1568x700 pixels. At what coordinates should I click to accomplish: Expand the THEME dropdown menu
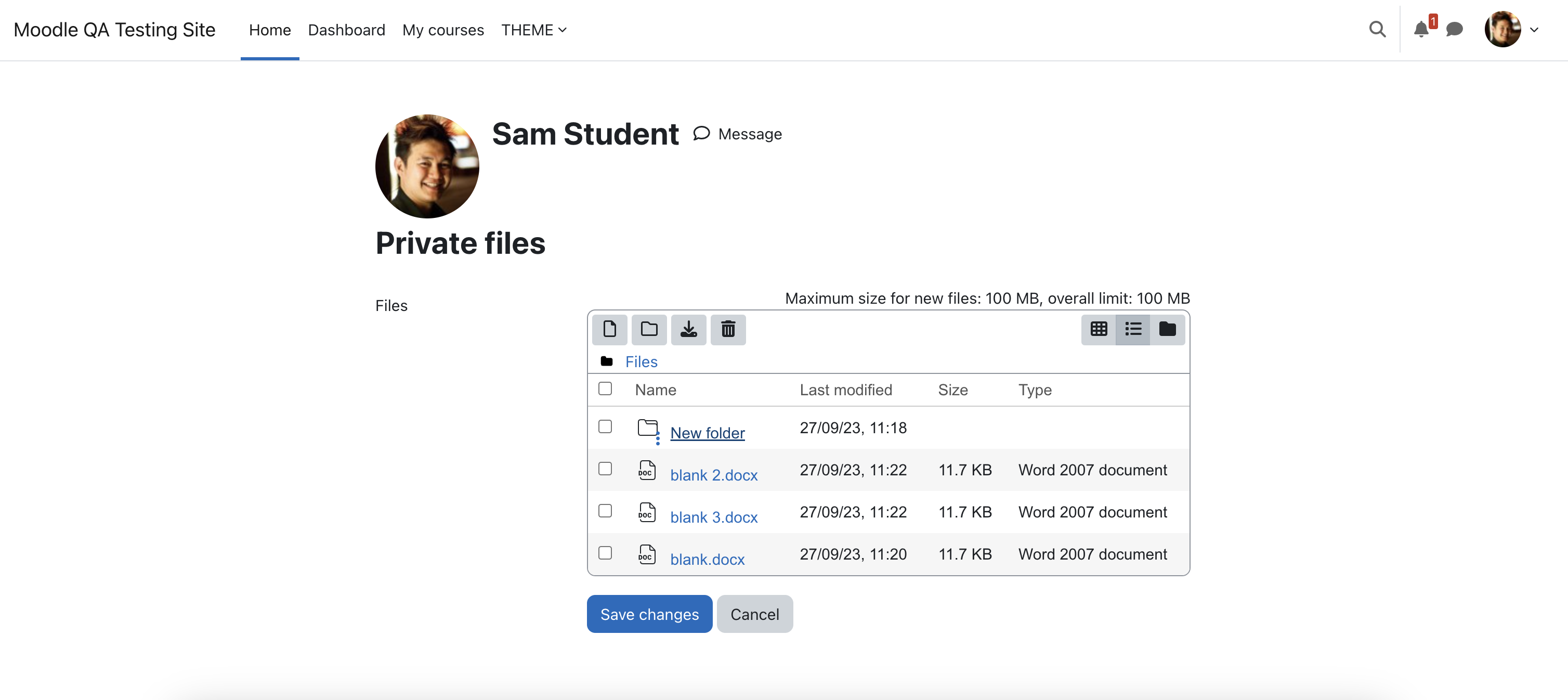[x=534, y=30]
